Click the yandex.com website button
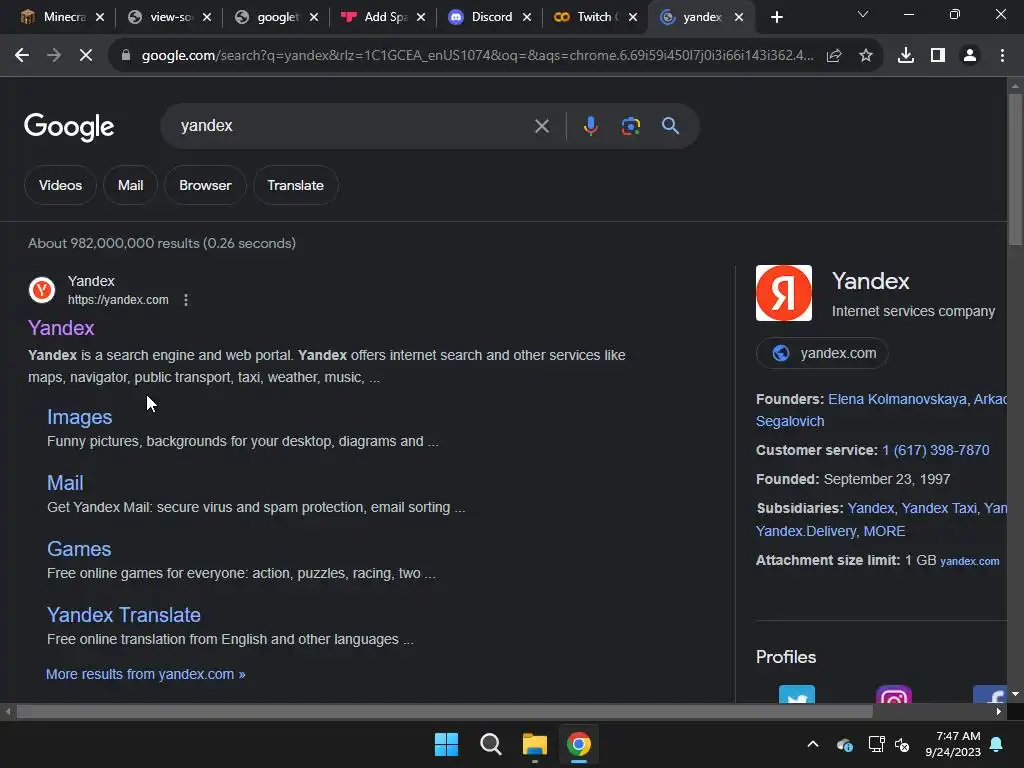Screen dimensions: 1024x768 point(822,353)
